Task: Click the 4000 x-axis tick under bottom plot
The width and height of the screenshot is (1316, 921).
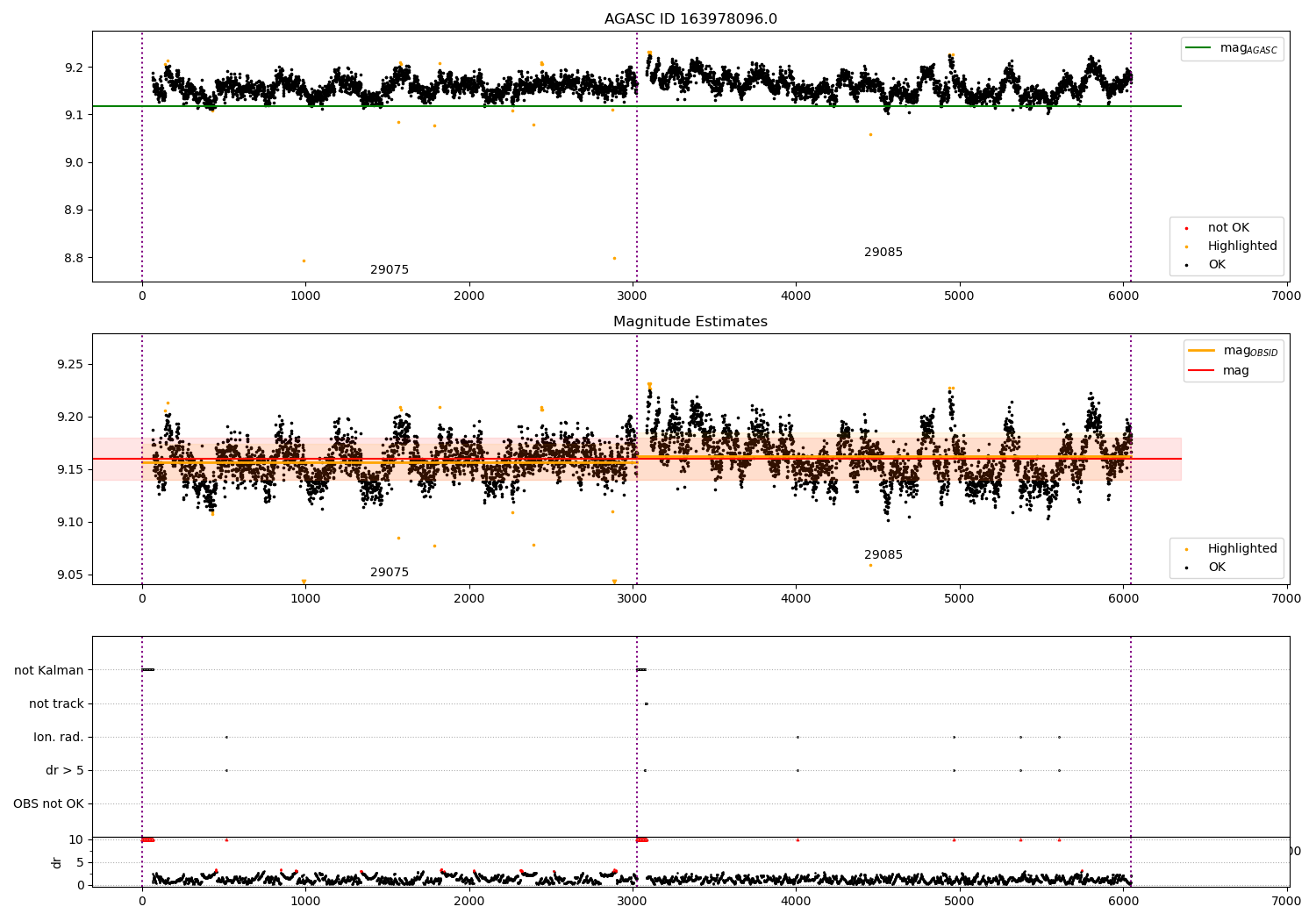Action: pos(796,901)
